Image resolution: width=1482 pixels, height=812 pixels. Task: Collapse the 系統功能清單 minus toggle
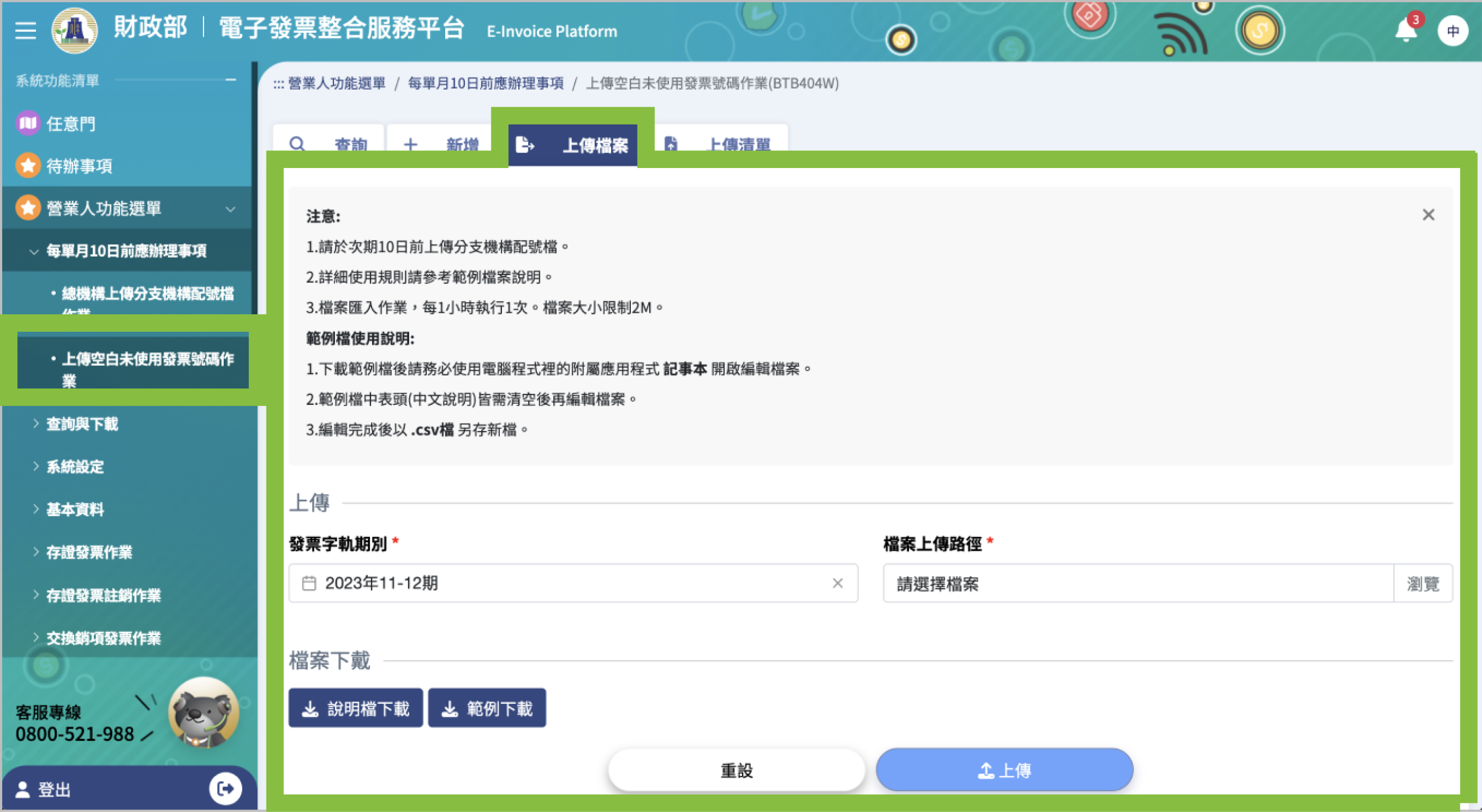click(231, 80)
